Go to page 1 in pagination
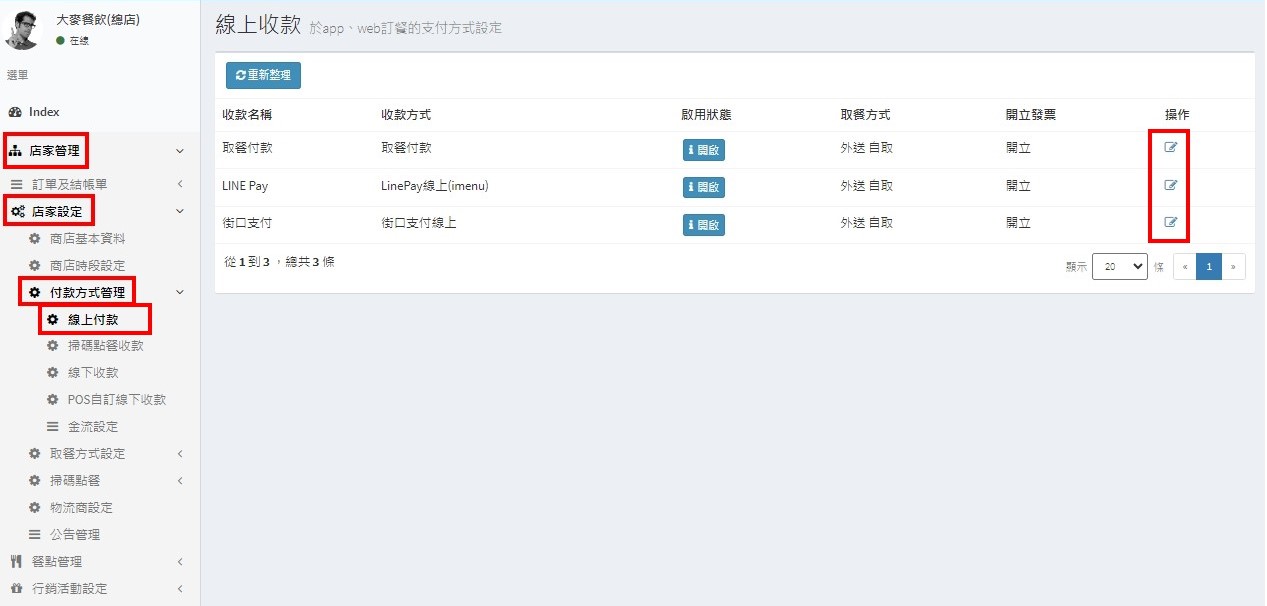This screenshot has width=1267, height=606. pos(1208,267)
